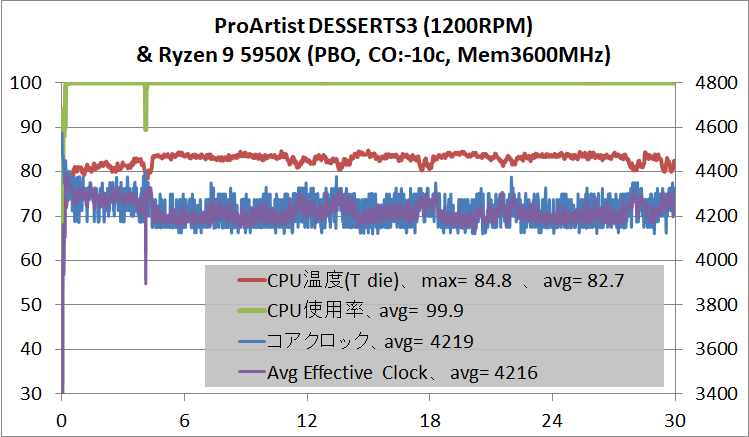The image size is (749, 437).
Task: Click the left axis label '100'
Action: (x=26, y=83)
